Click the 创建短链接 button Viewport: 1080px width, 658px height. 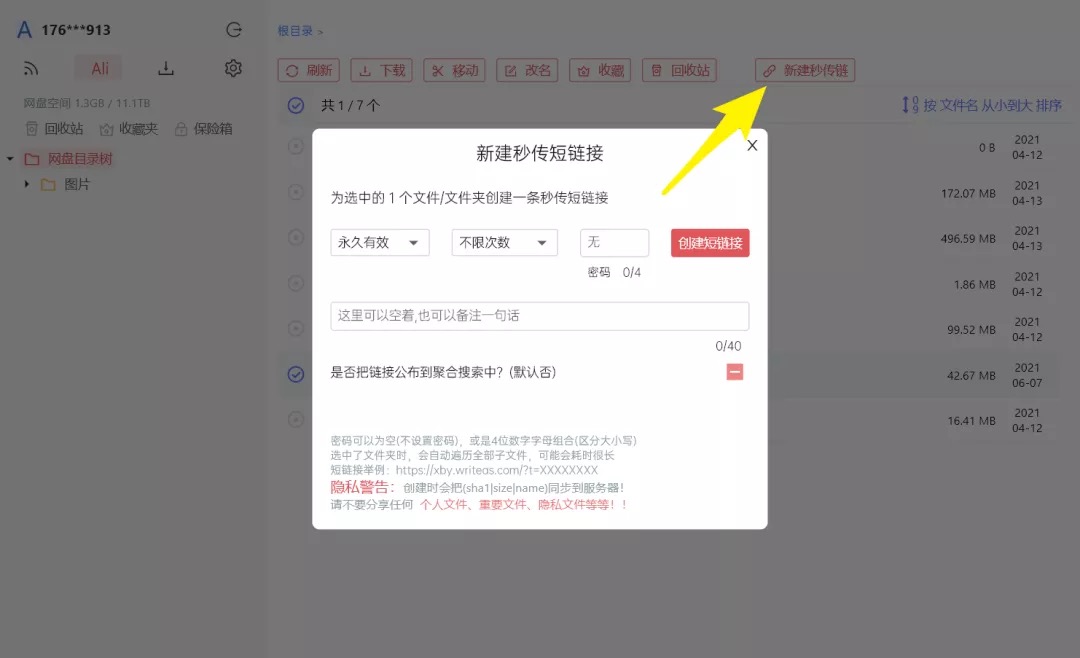coord(710,243)
